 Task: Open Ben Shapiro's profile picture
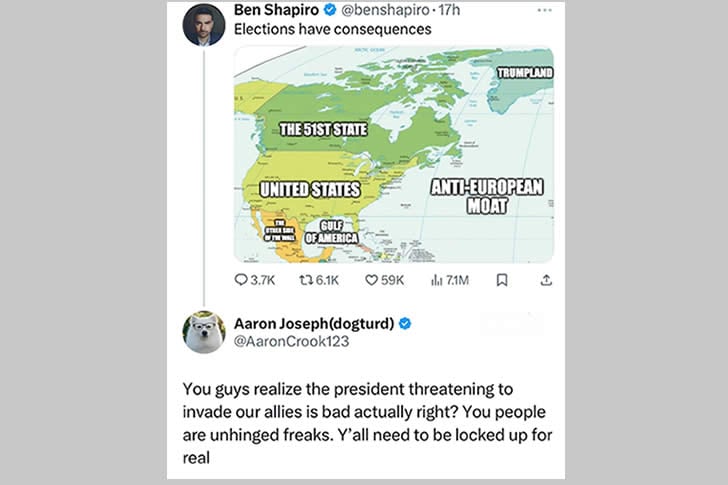click(x=204, y=24)
